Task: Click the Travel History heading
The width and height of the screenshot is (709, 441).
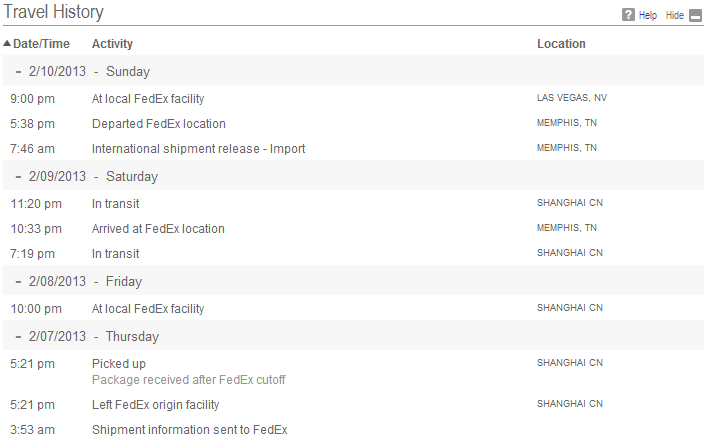Action: coord(53,12)
